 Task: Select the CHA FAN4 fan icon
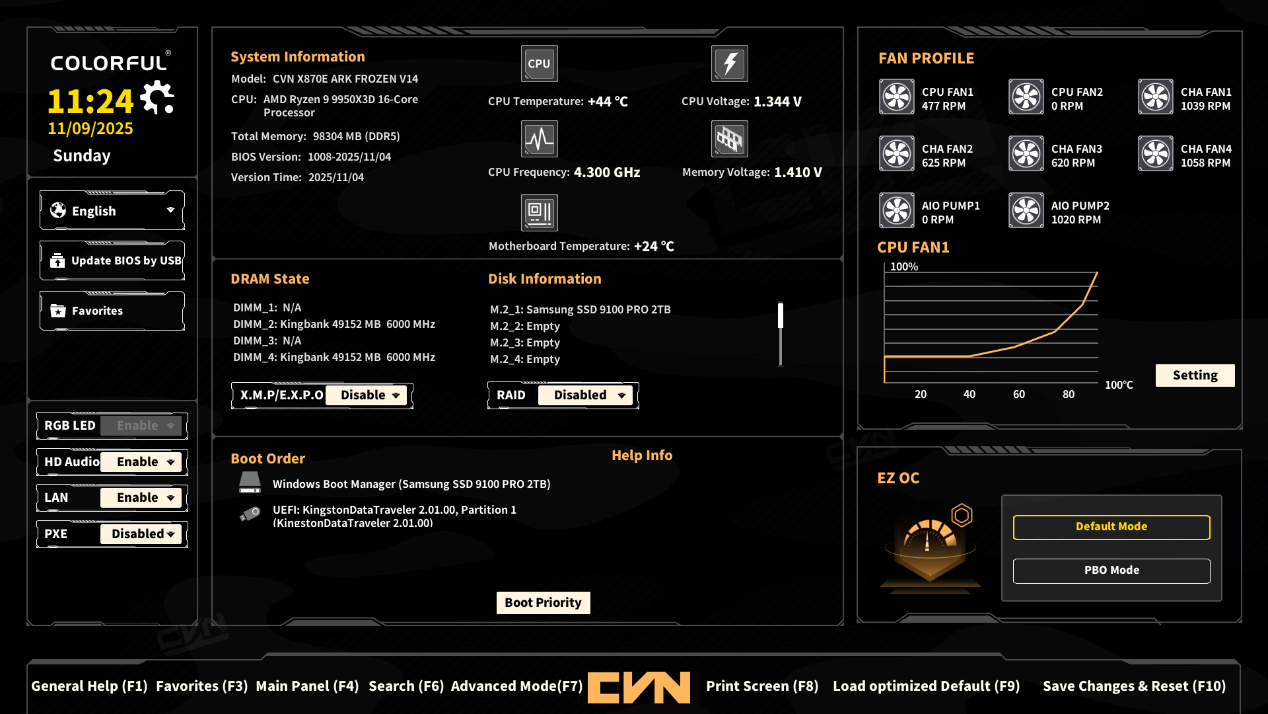coord(1156,154)
